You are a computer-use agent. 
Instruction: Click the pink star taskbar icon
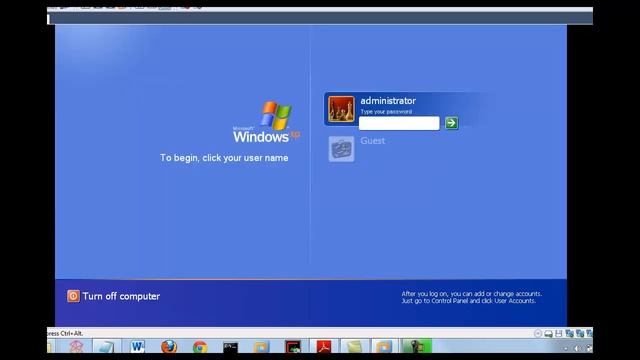pyautogui.click(x=76, y=347)
